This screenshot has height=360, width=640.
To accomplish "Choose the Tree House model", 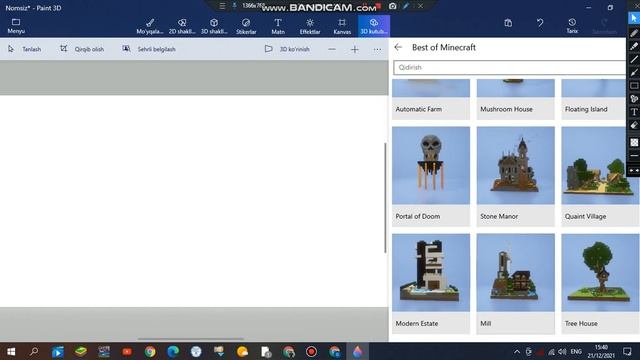I will [600, 283].
